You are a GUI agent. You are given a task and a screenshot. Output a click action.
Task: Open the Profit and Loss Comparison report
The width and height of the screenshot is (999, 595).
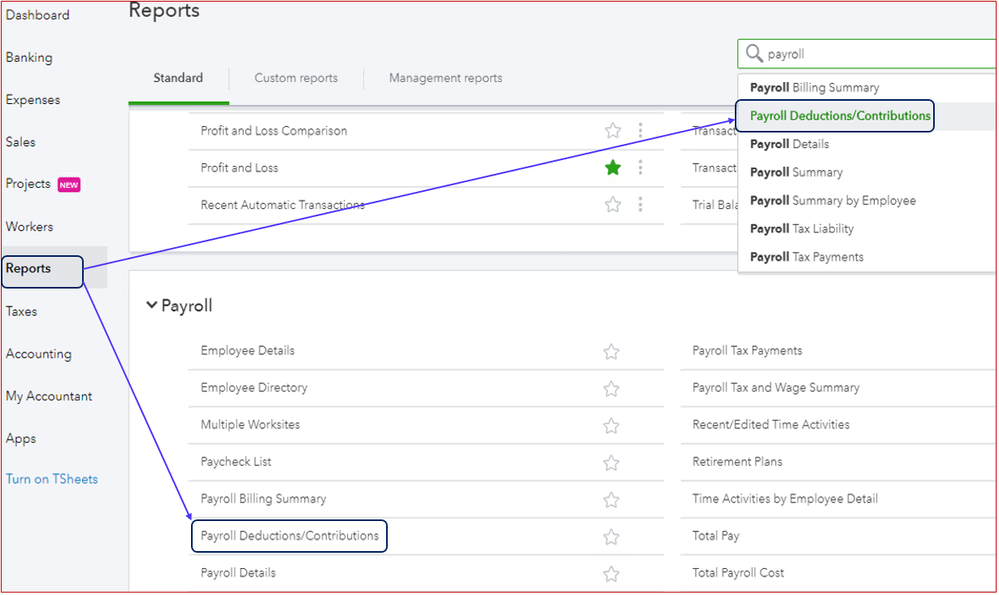click(x=274, y=131)
